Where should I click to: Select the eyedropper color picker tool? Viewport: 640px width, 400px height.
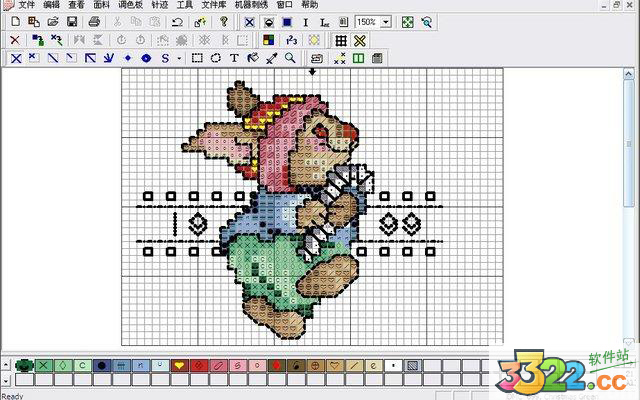tap(271, 58)
